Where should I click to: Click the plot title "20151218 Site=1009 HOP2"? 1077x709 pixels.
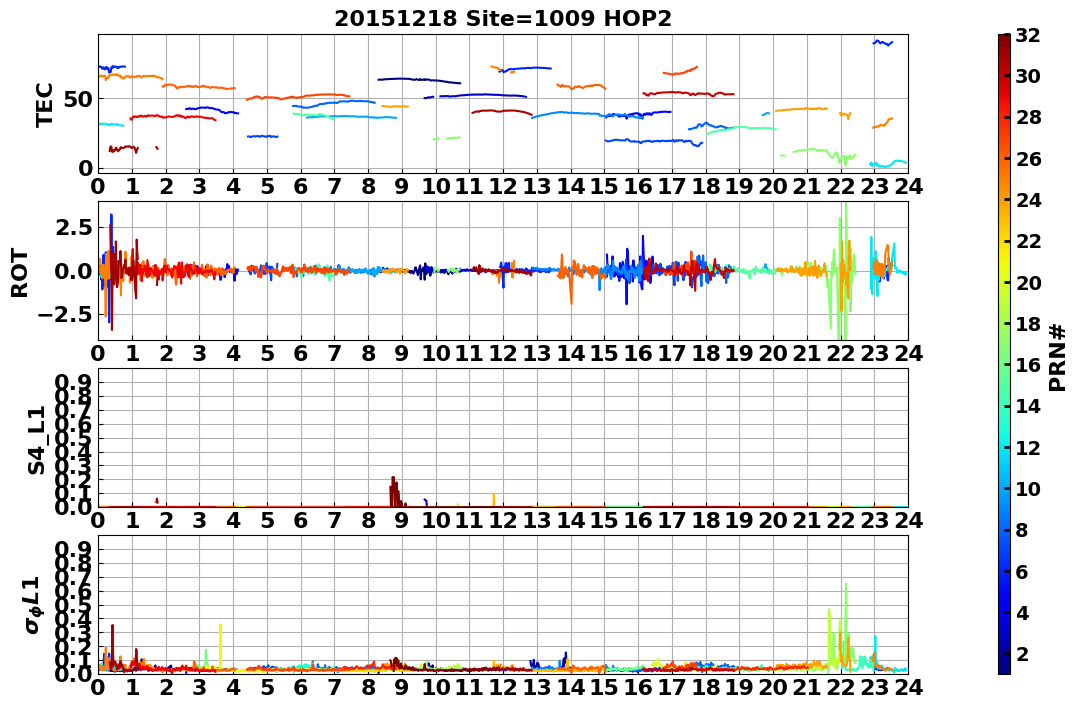(x=503, y=19)
